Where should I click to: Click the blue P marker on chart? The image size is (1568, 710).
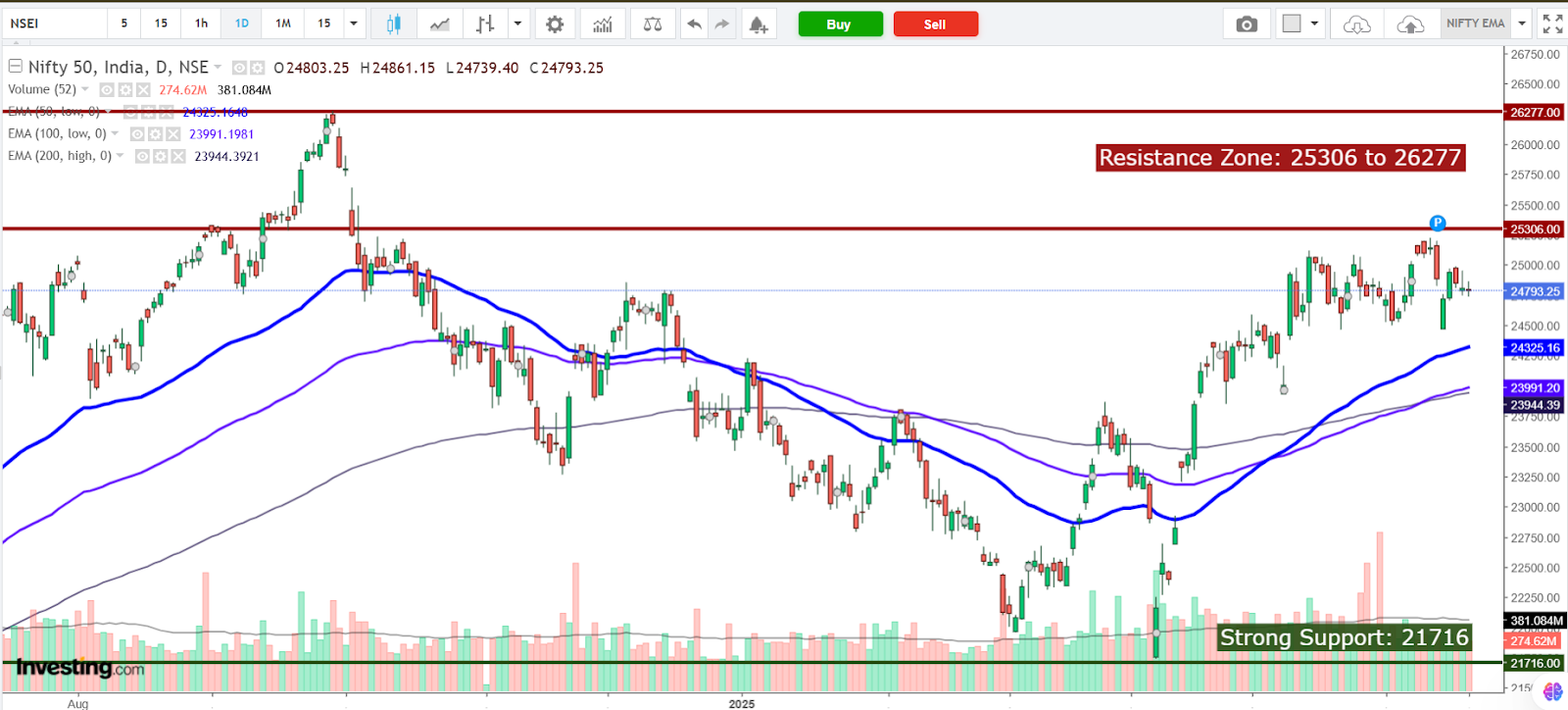click(x=1437, y=224)
